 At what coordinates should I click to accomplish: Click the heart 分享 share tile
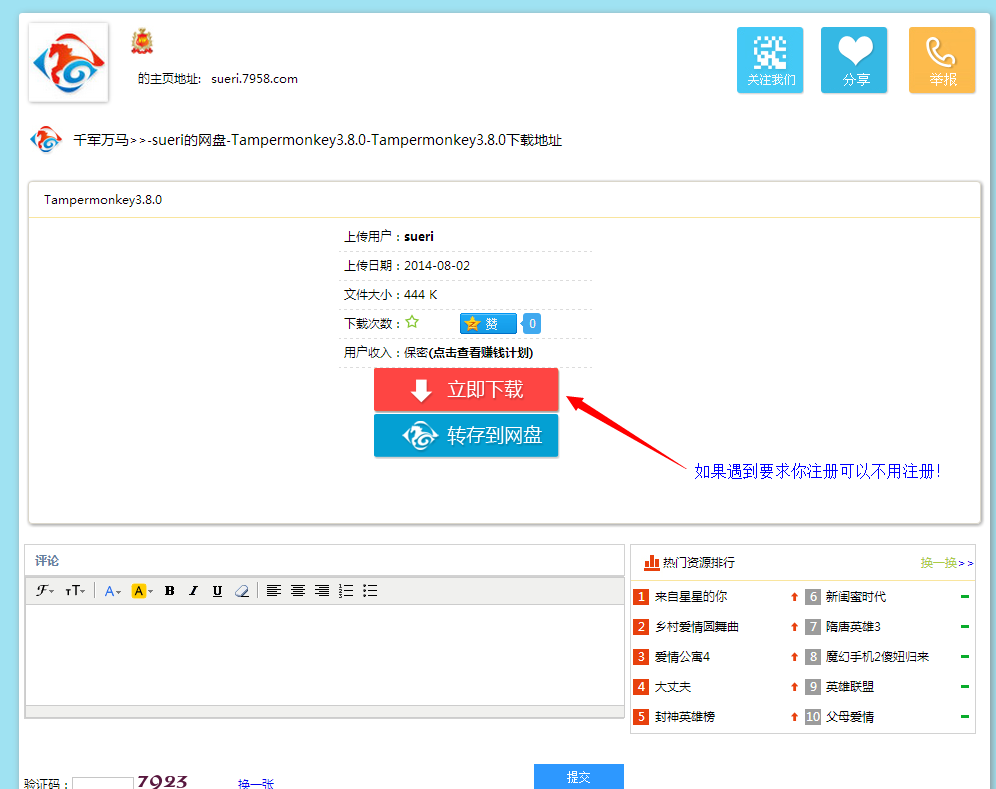854,60
